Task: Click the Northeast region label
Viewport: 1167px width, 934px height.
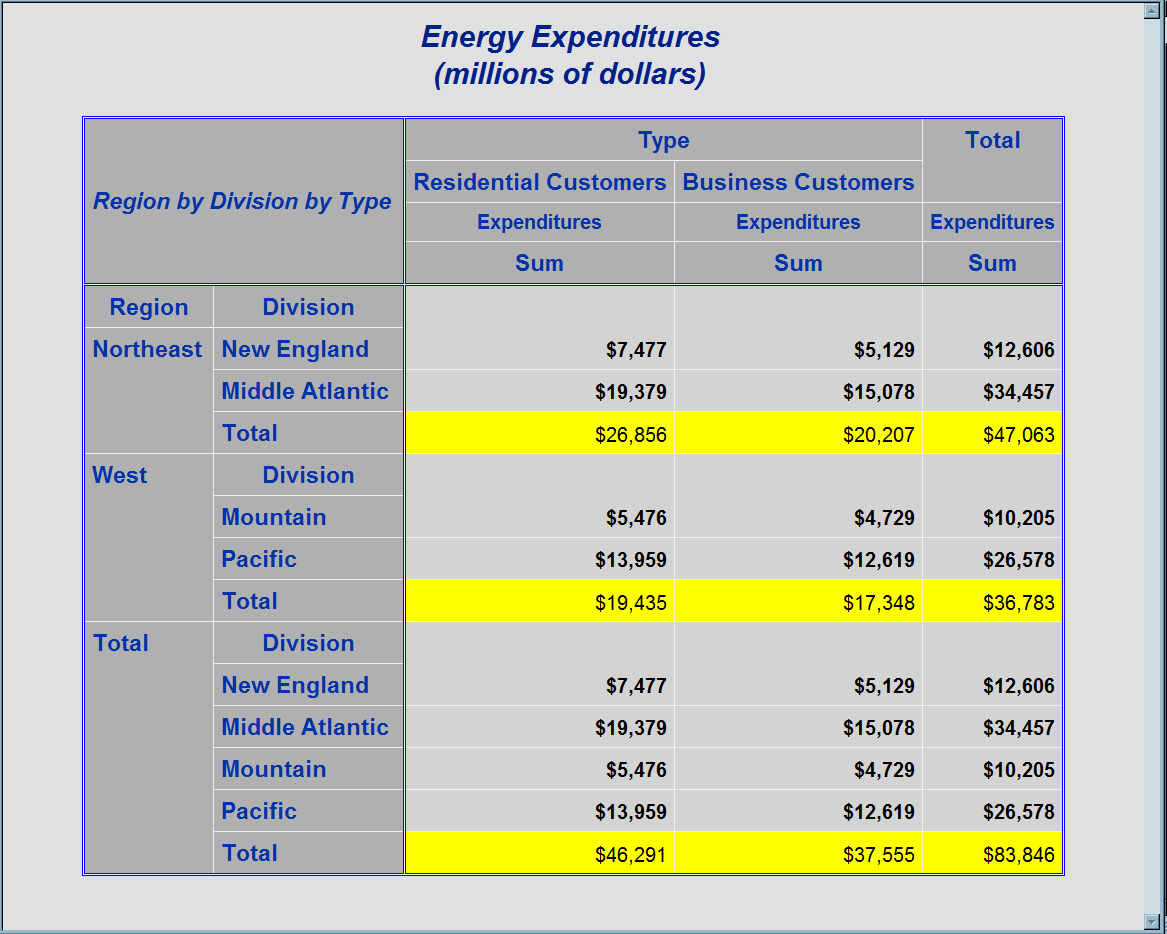Action: 147,349
